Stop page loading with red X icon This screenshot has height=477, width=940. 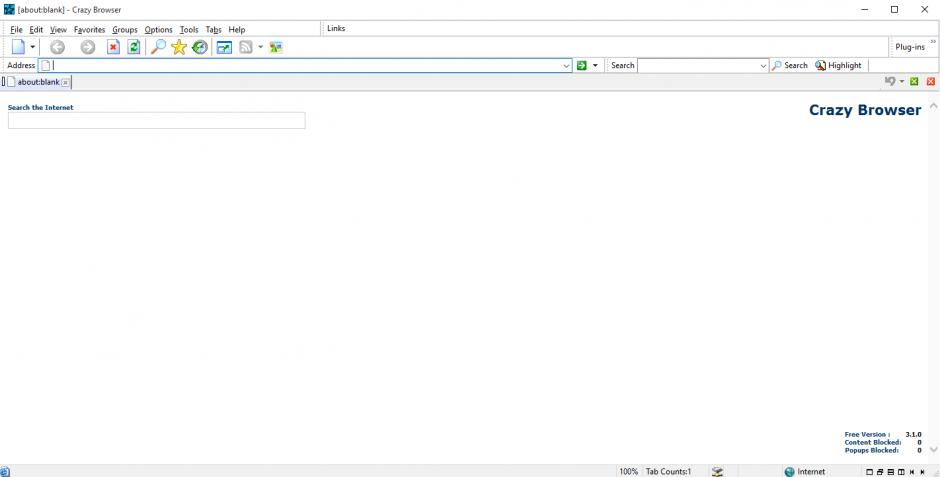[x=113, y=47]
